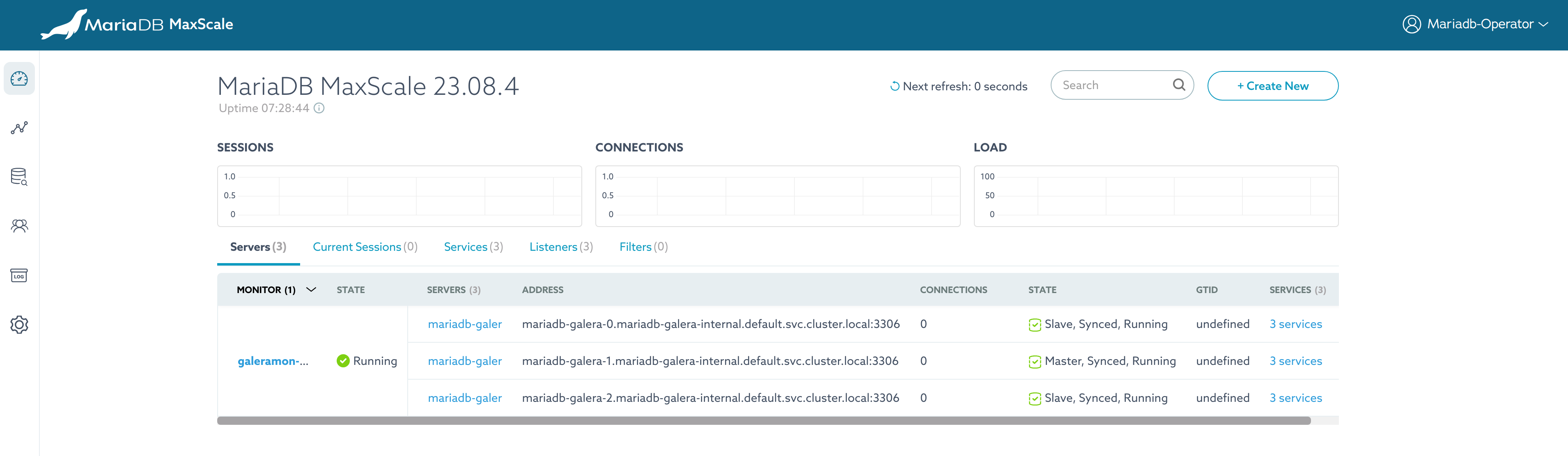
Task: Open 3 services link for galera-0
Action: click(1296, 324)
